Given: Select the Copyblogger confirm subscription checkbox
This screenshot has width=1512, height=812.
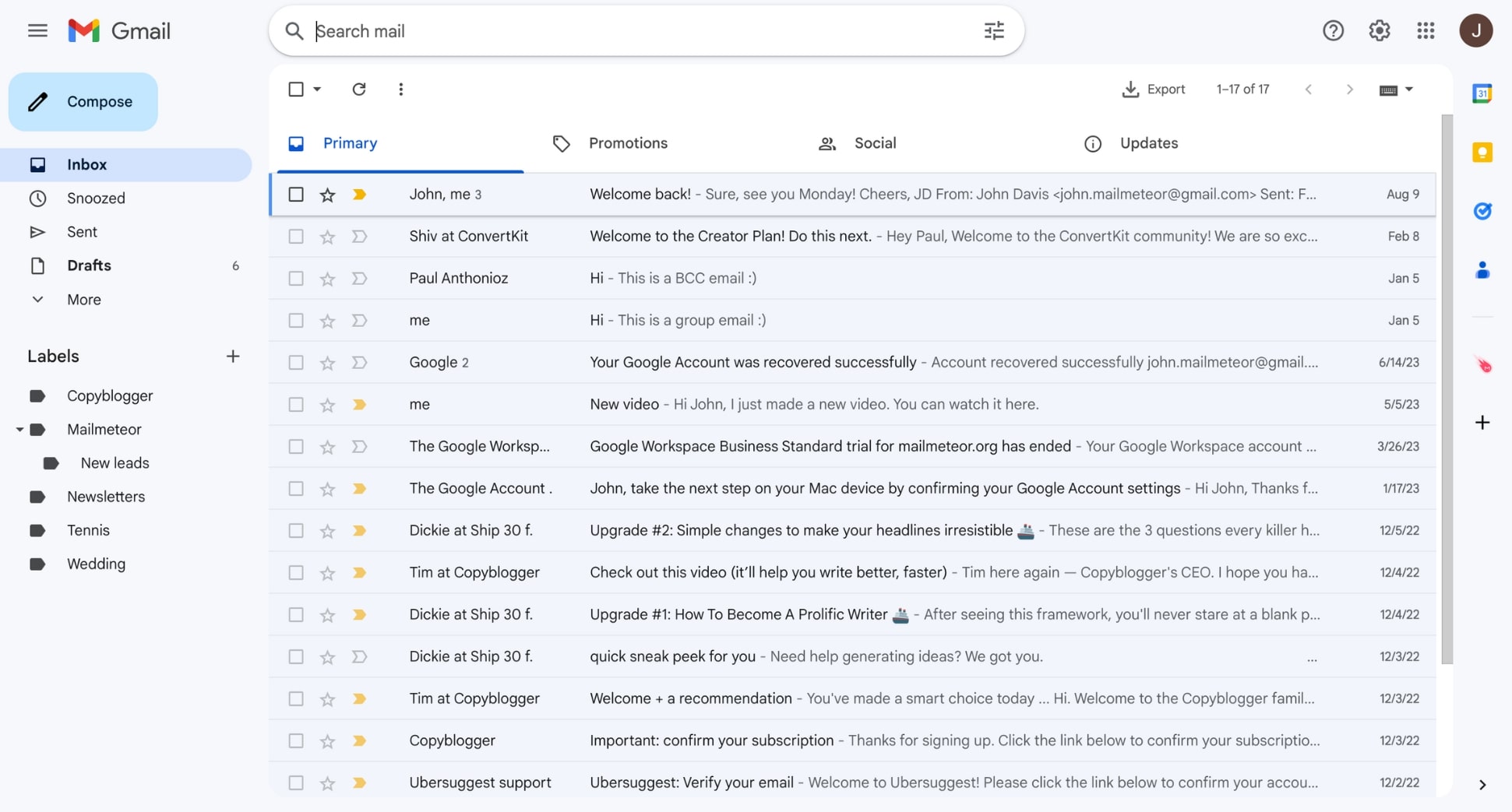Looking at the screenshot, I should (x=295, y=740).
